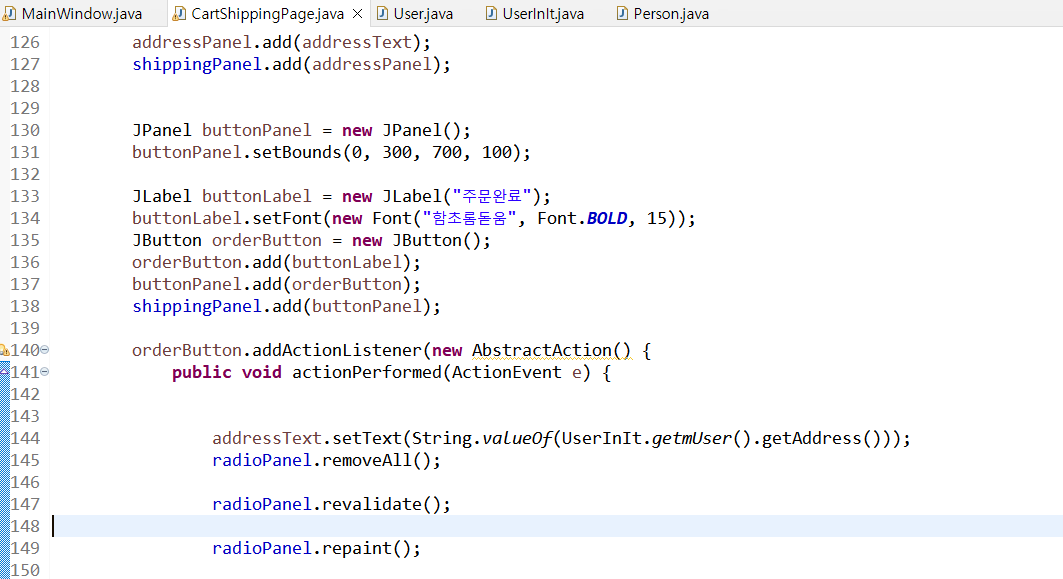Collapse the code fold at line 140

pyautogui.click(x=45, y=350)
